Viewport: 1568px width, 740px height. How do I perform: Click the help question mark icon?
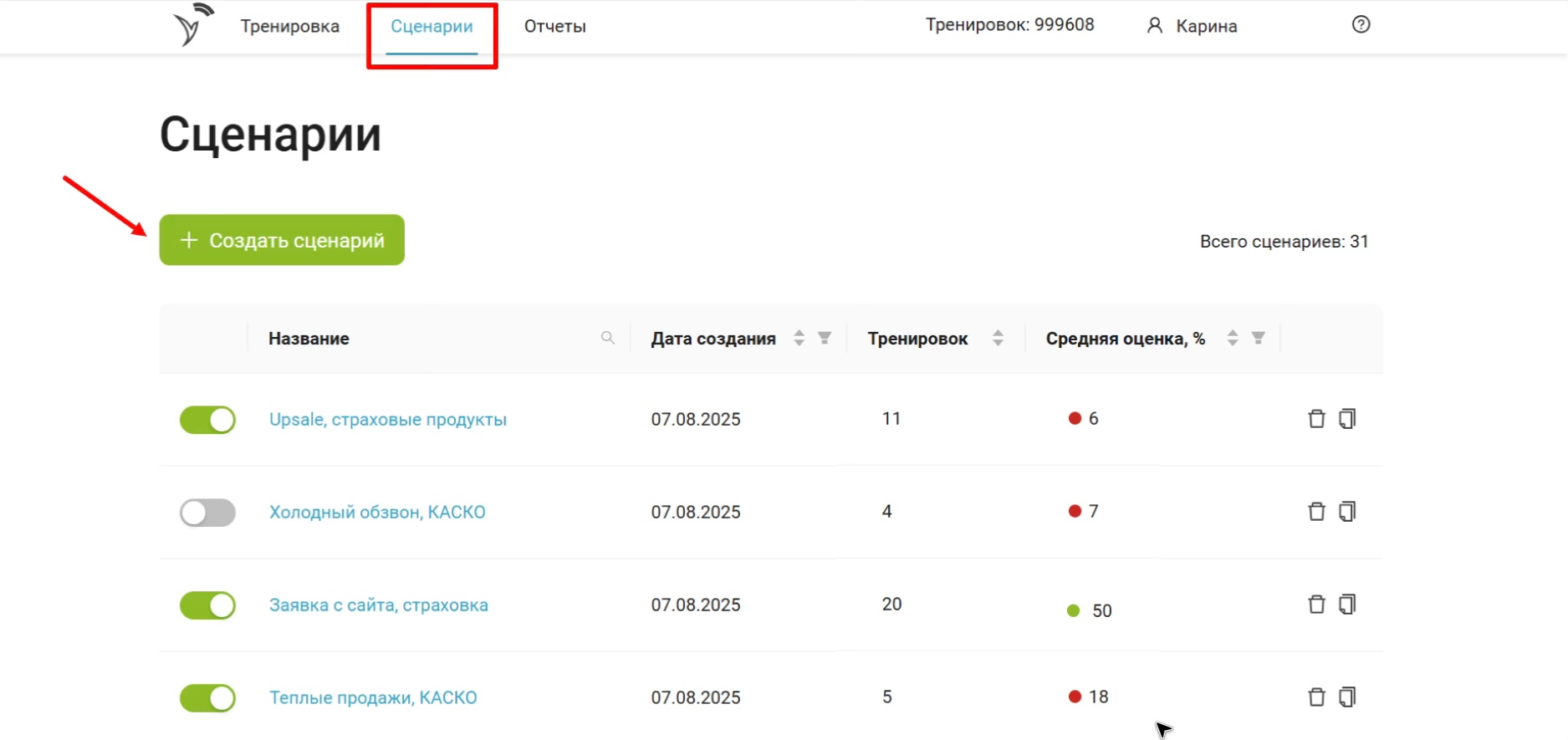tap(1361, 25)
